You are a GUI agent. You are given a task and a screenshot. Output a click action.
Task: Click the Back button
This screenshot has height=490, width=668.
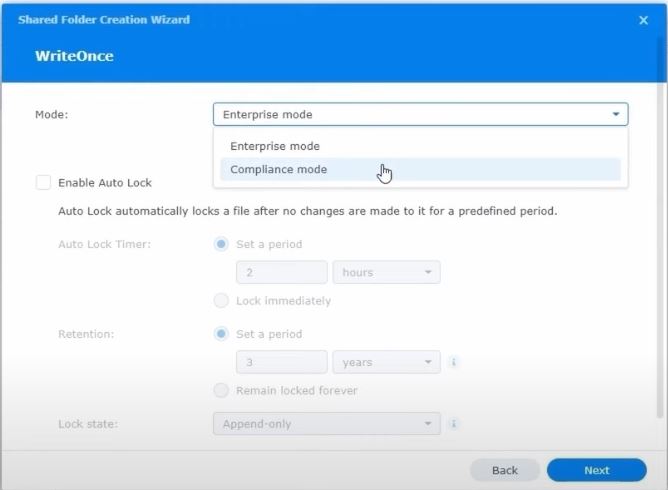(x=505, y=470)
